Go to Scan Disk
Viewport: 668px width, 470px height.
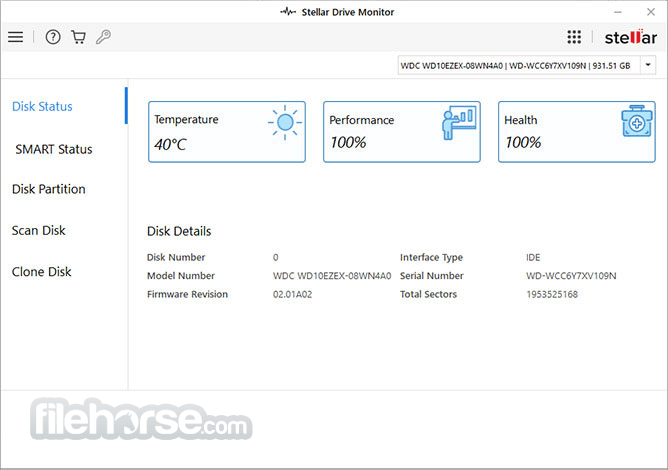38,231
